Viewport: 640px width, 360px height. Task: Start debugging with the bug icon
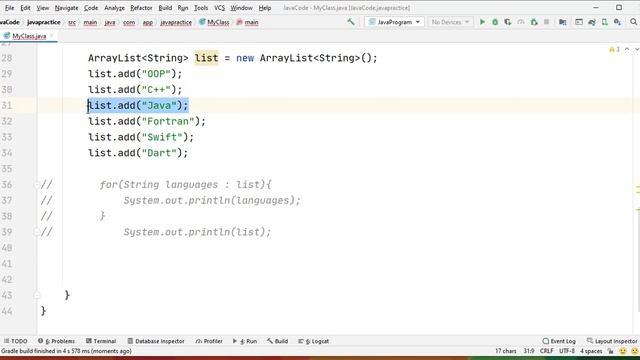pos(495,22)
